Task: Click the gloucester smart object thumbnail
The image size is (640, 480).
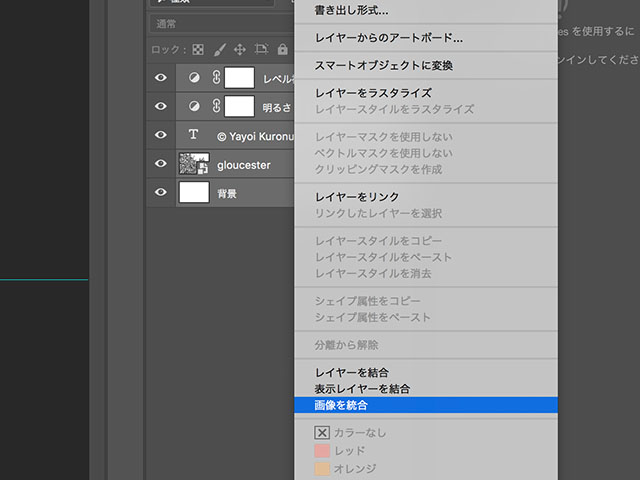Action: tap(194, 164)
